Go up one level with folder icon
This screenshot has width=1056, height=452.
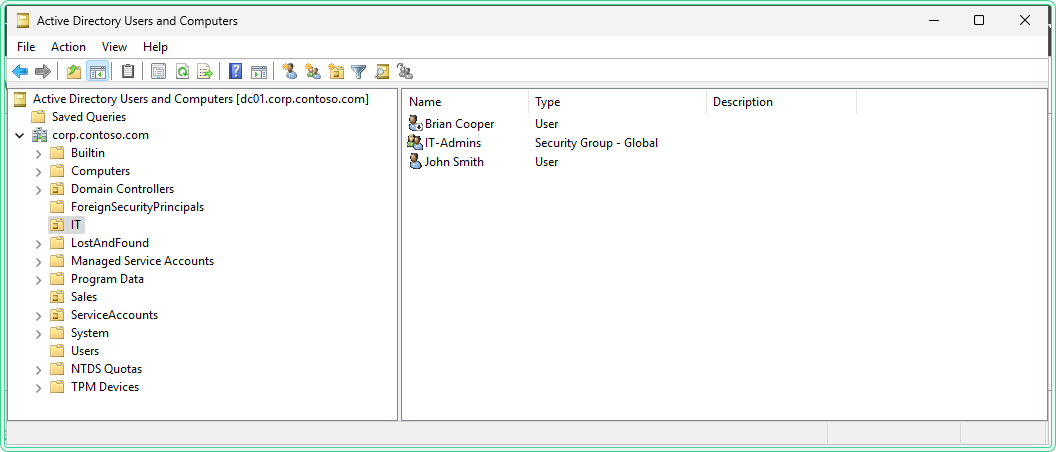click(x=74, y=71)
